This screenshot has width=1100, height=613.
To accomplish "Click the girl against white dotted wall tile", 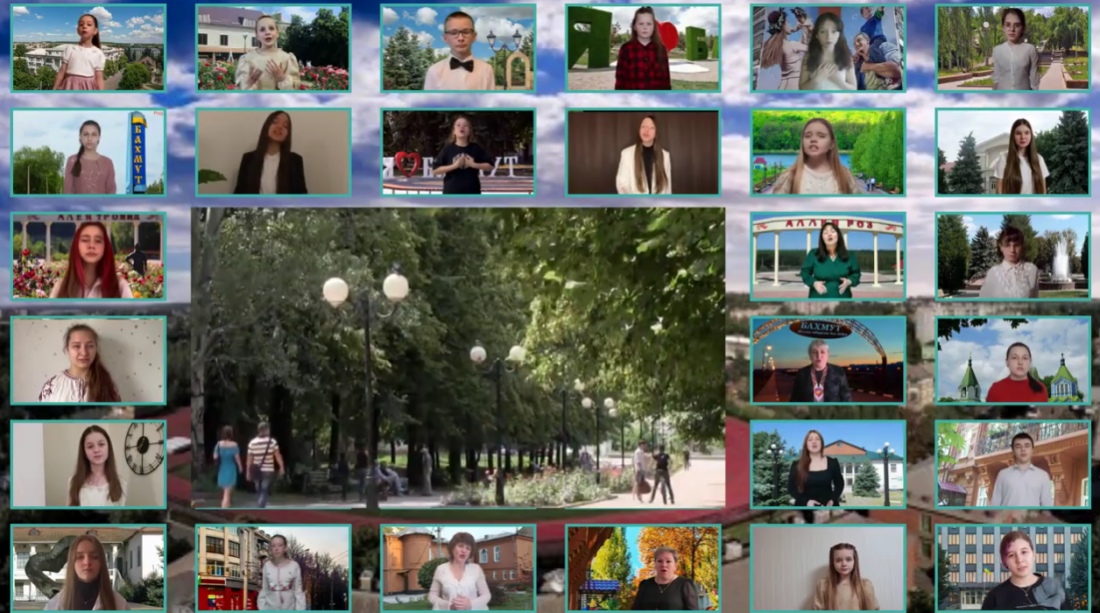I will pos(88,360).
